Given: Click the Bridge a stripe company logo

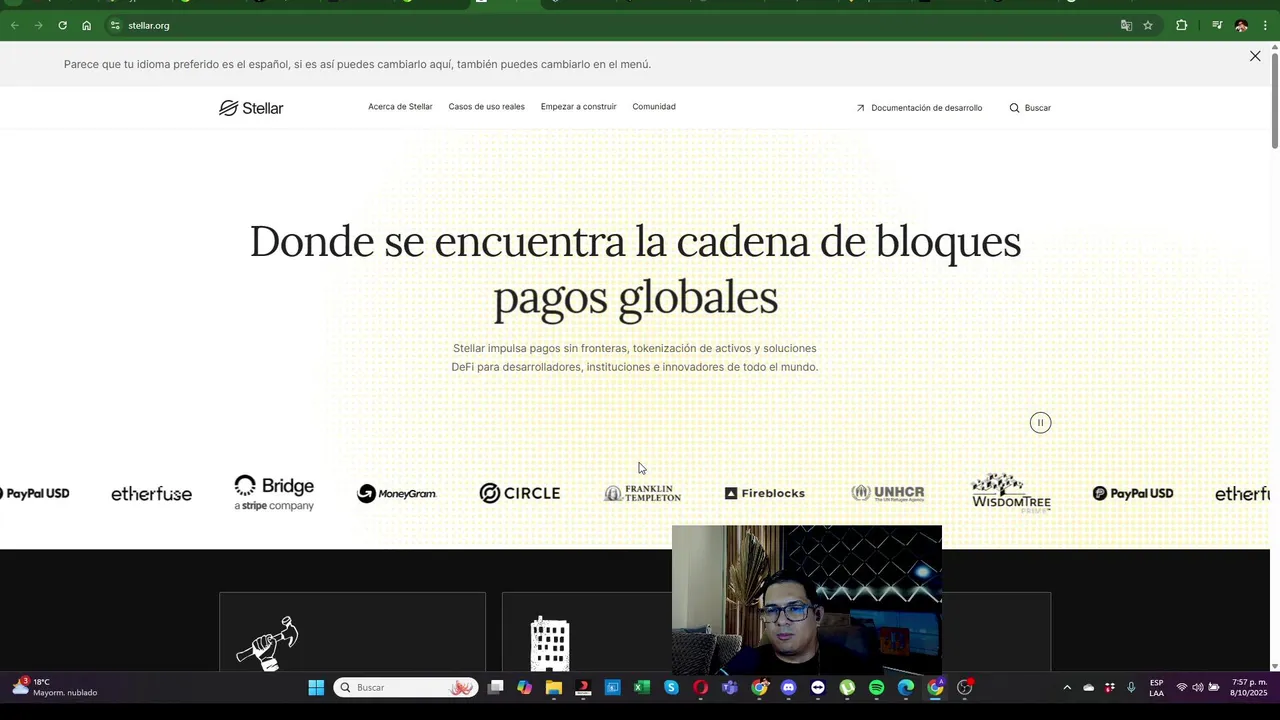Looking at the screenshot, I should [x=274, y=493].
